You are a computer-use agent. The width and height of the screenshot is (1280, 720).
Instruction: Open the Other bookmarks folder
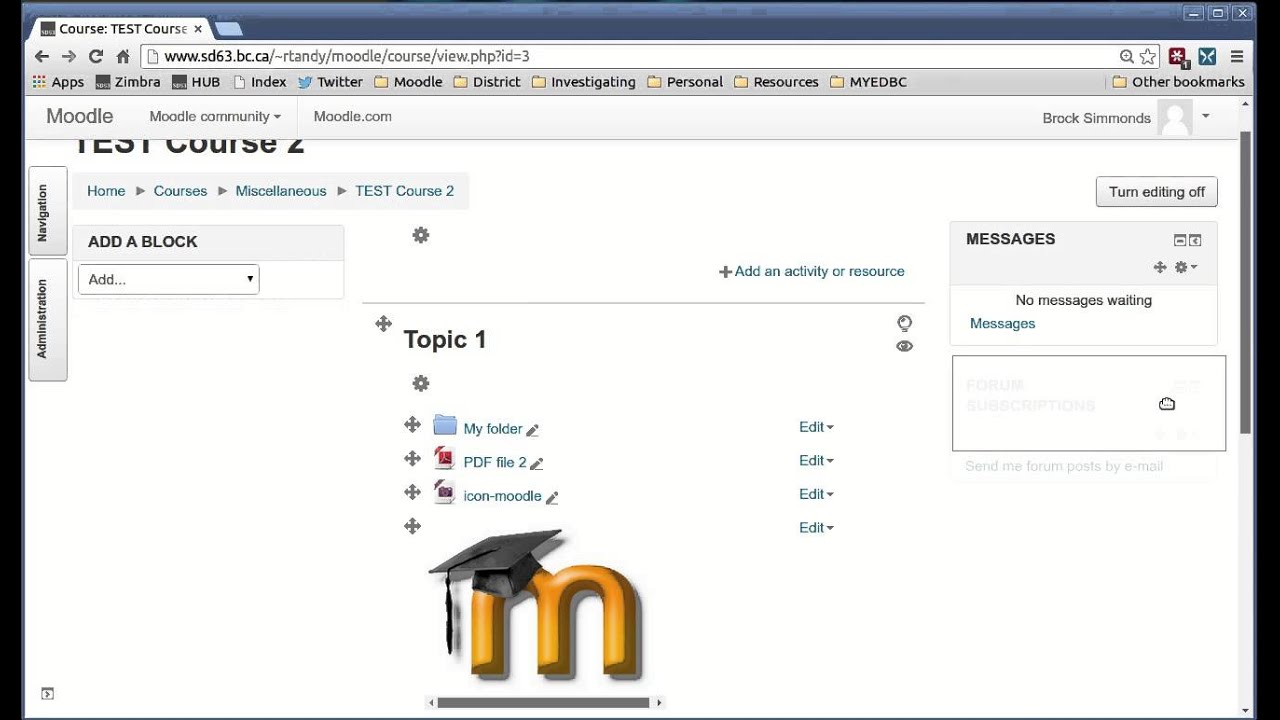pos(1178,82)
